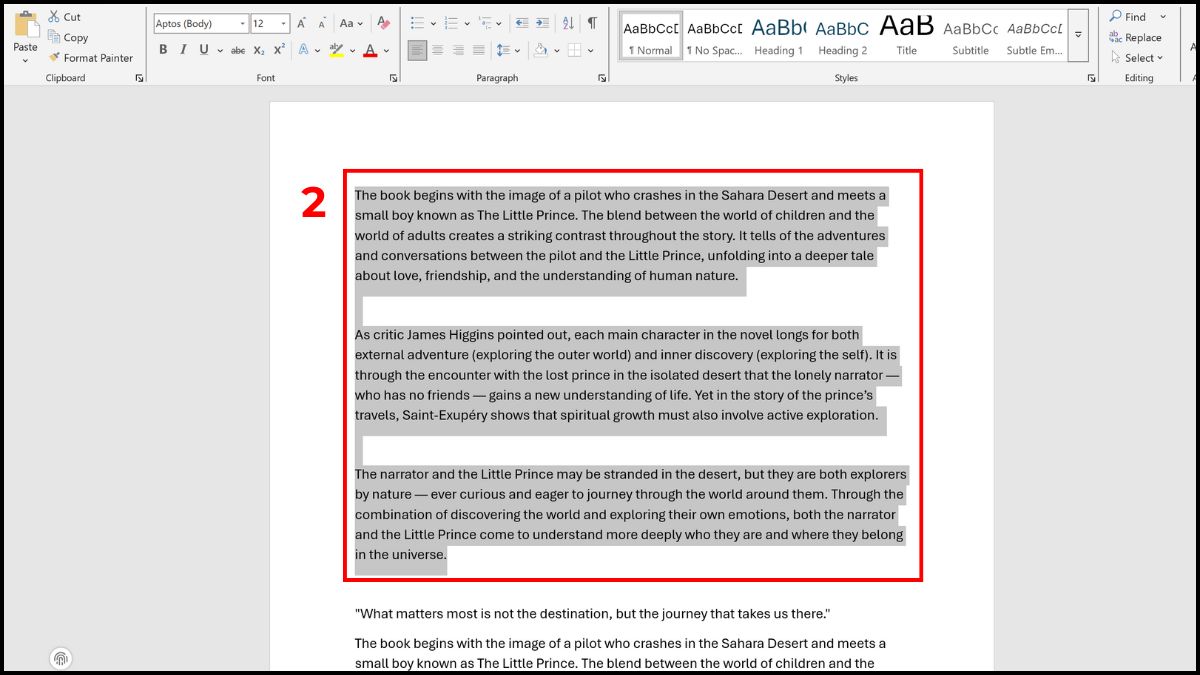Apply the Subtitle style
This screenshot has width=1200, height=675.
(970, 37)
